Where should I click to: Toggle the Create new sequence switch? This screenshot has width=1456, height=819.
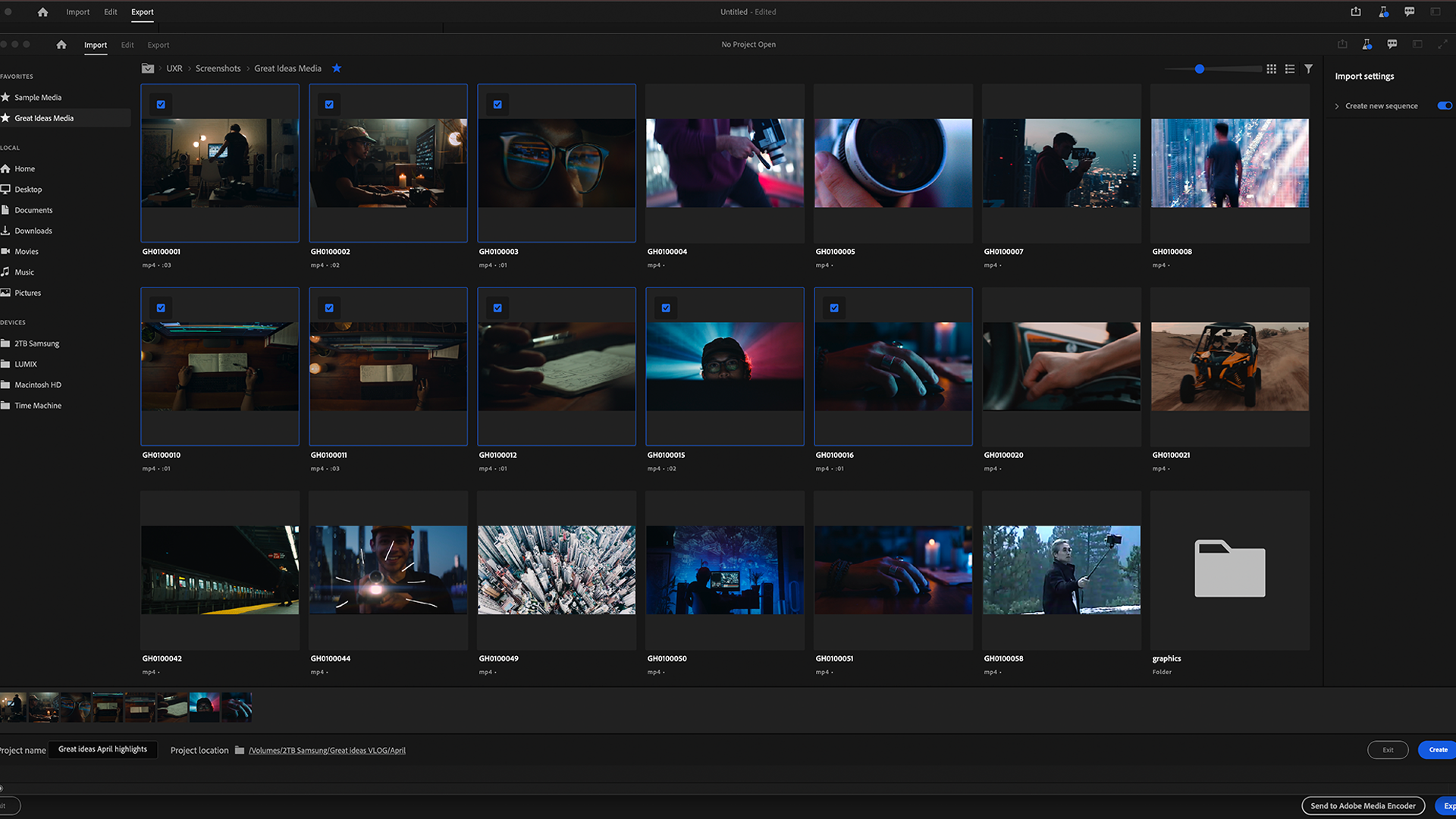click(1445, 106)
